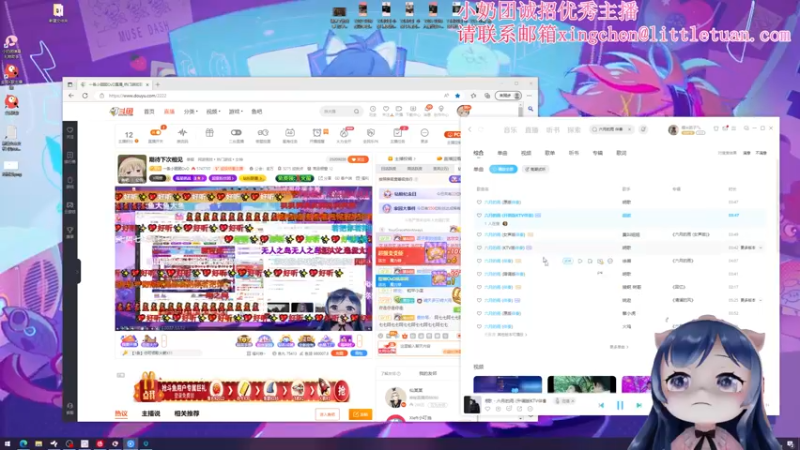
Task: Skip to the next track in music player
Action: pyautogui.click(x=638, y=405)
